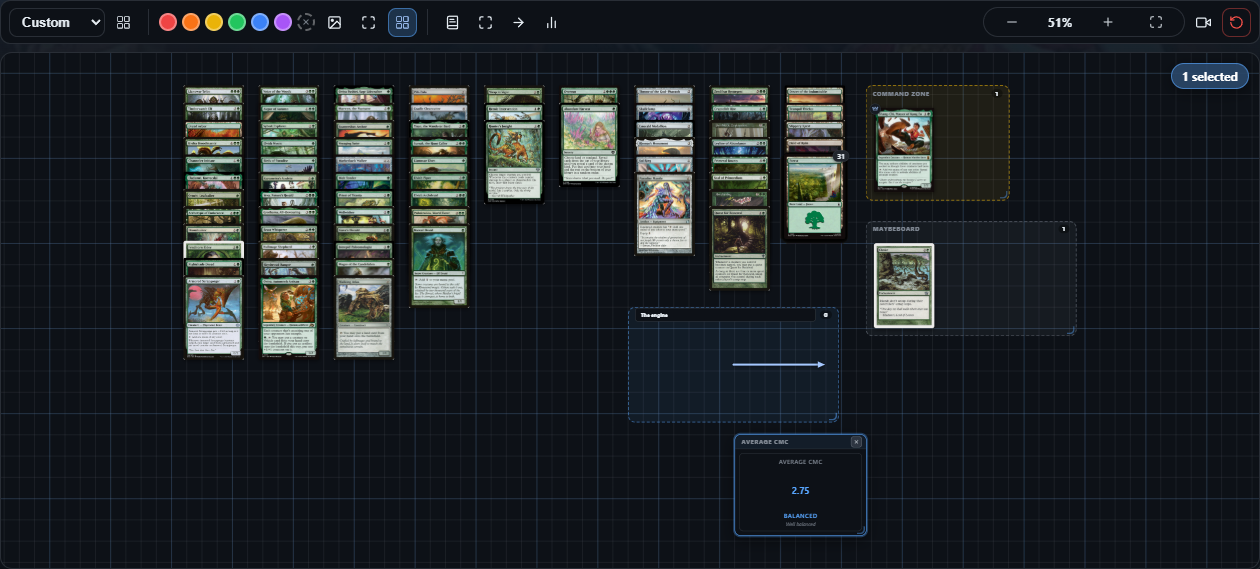Select the arrow drawing tool
The width and height of the screenshot is (1260, 569).
(x=518, y=22)
